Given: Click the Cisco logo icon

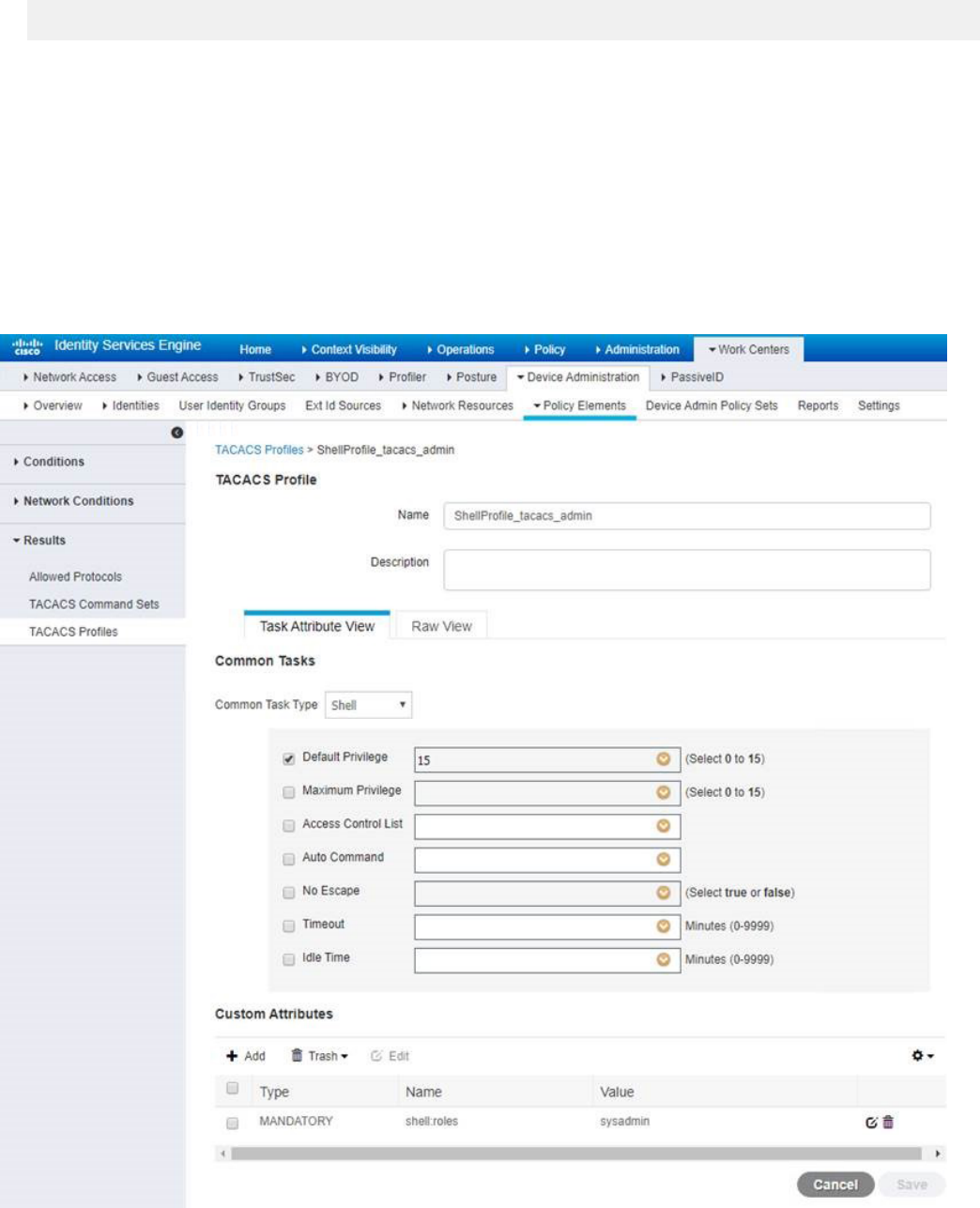Looking at the screenshot, I should tap(27, 348).
